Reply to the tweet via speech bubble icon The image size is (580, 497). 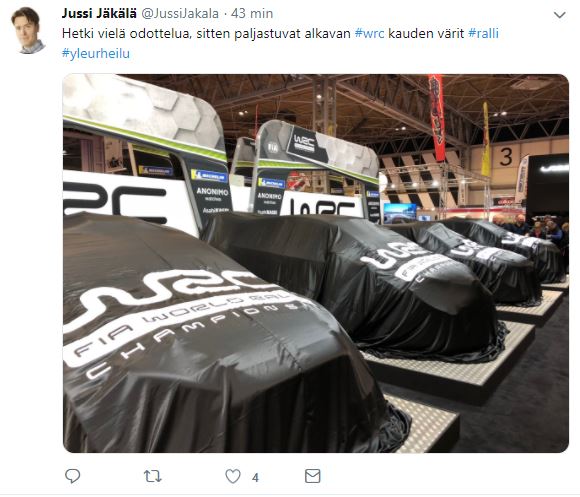72,476
